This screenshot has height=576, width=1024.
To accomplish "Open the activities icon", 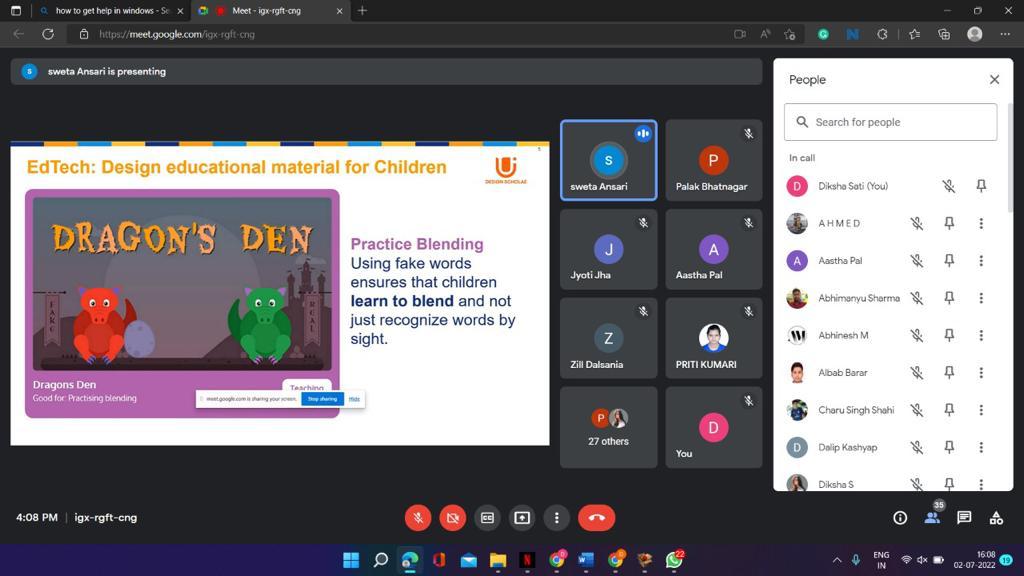I will [x=996, y=518].
